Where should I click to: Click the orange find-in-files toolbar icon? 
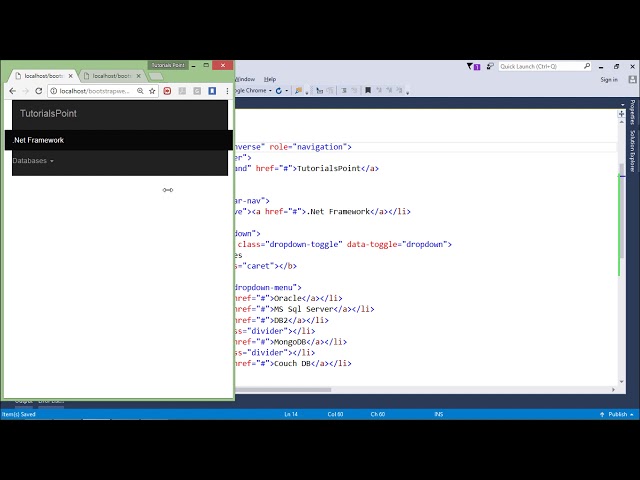tap(299, 91)
